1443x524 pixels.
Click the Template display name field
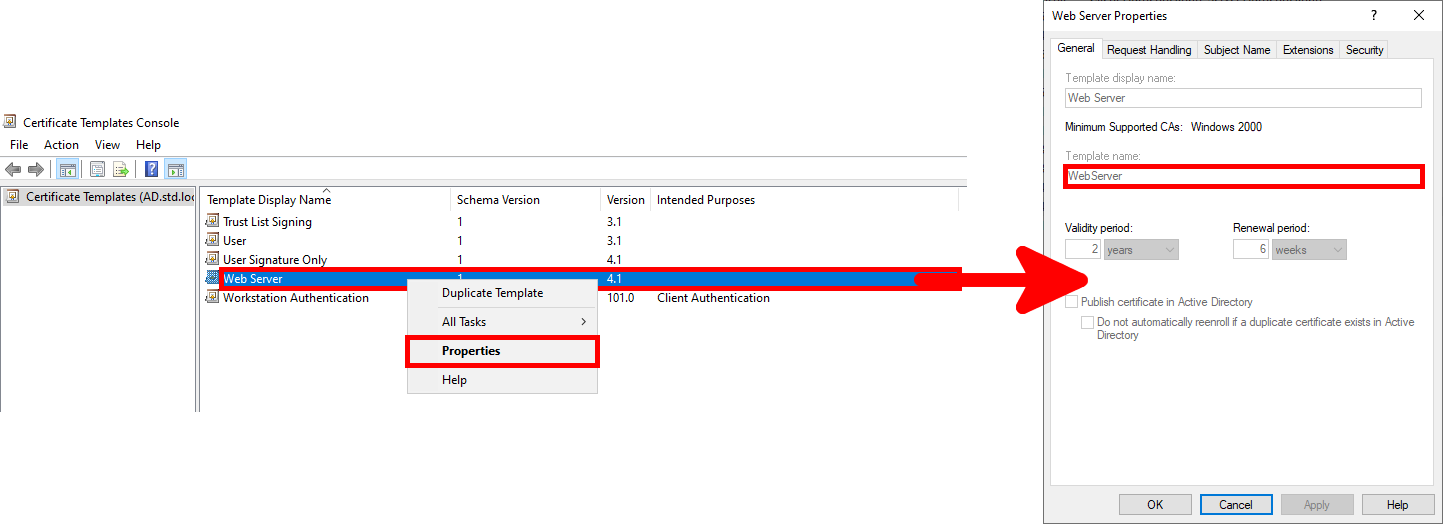(1243, 98)
